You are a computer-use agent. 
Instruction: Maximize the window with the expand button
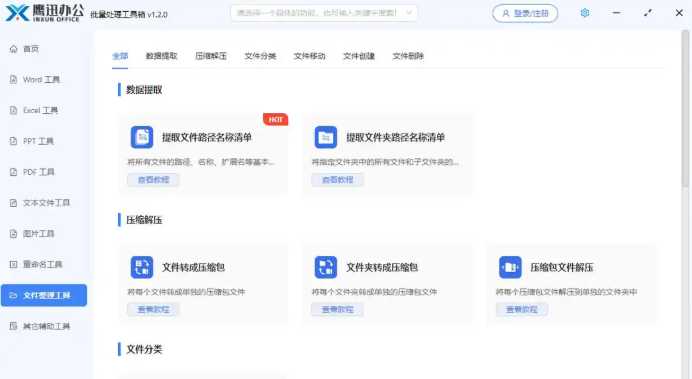pyautogui.click(x=647, y=13)
